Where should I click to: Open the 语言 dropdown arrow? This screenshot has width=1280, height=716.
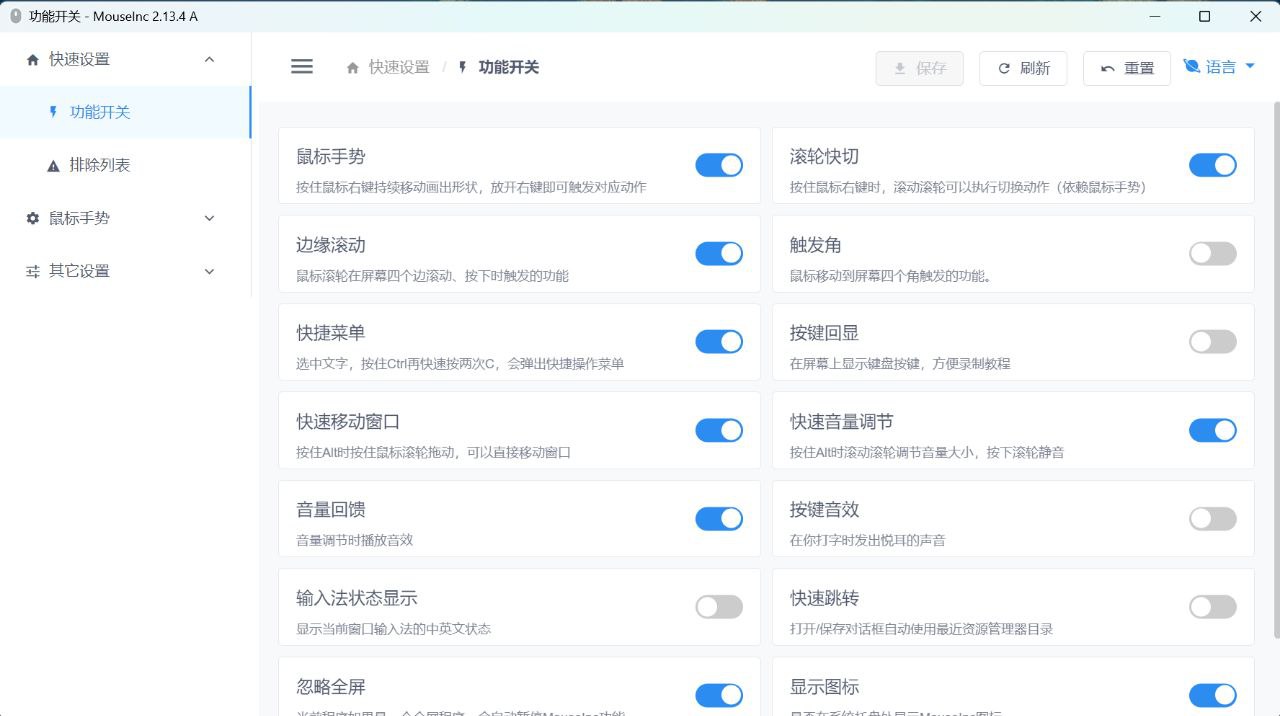[x=1250, y=67]
